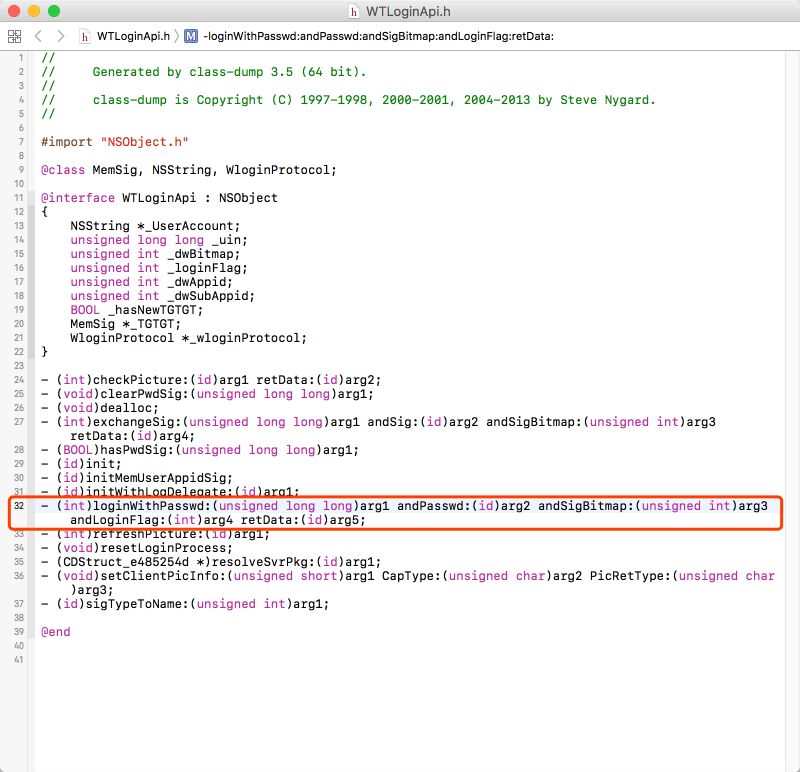Screen dimensions: 800x772
Task: Click the related items icon in the jump bar
Action: pos(14,37)
